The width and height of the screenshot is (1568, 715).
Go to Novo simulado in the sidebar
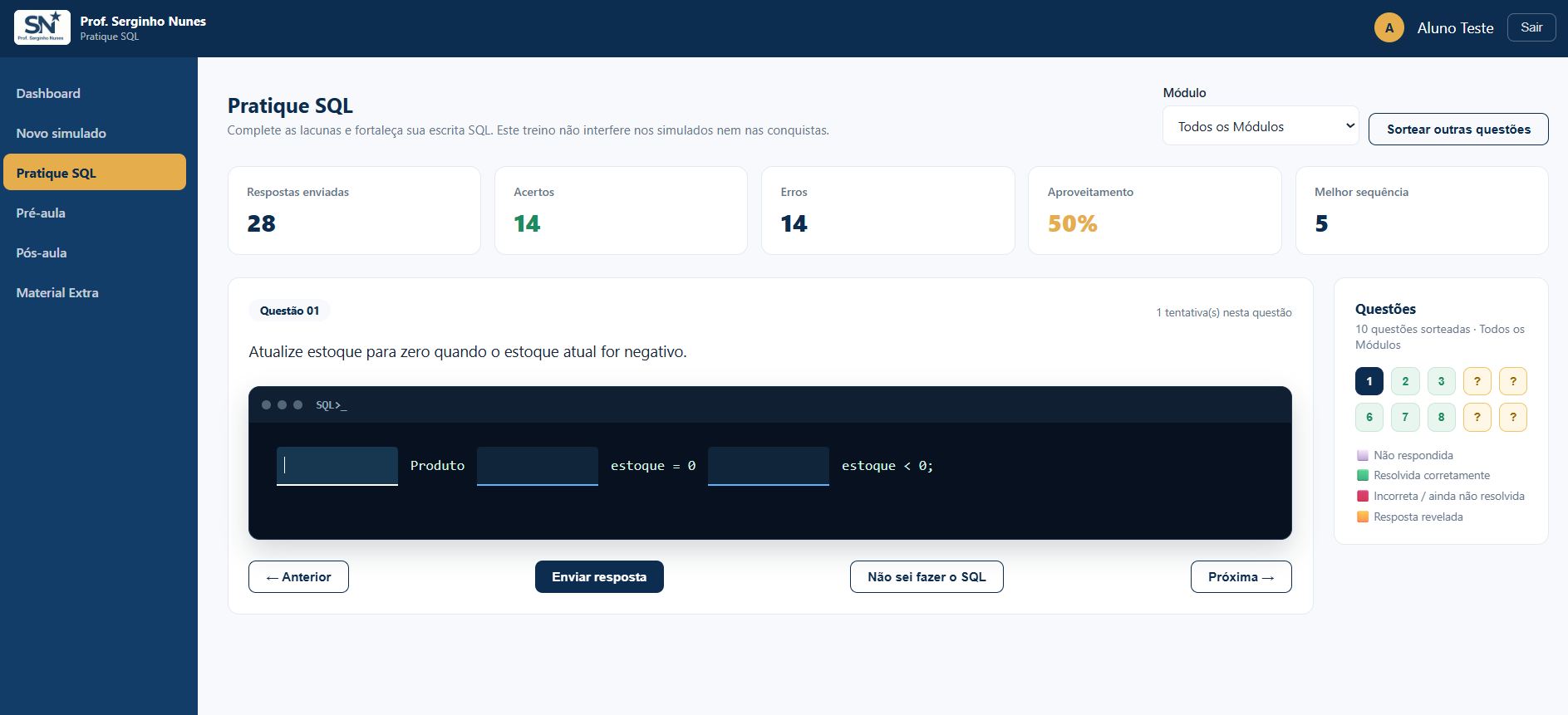(x=95, y=133)
